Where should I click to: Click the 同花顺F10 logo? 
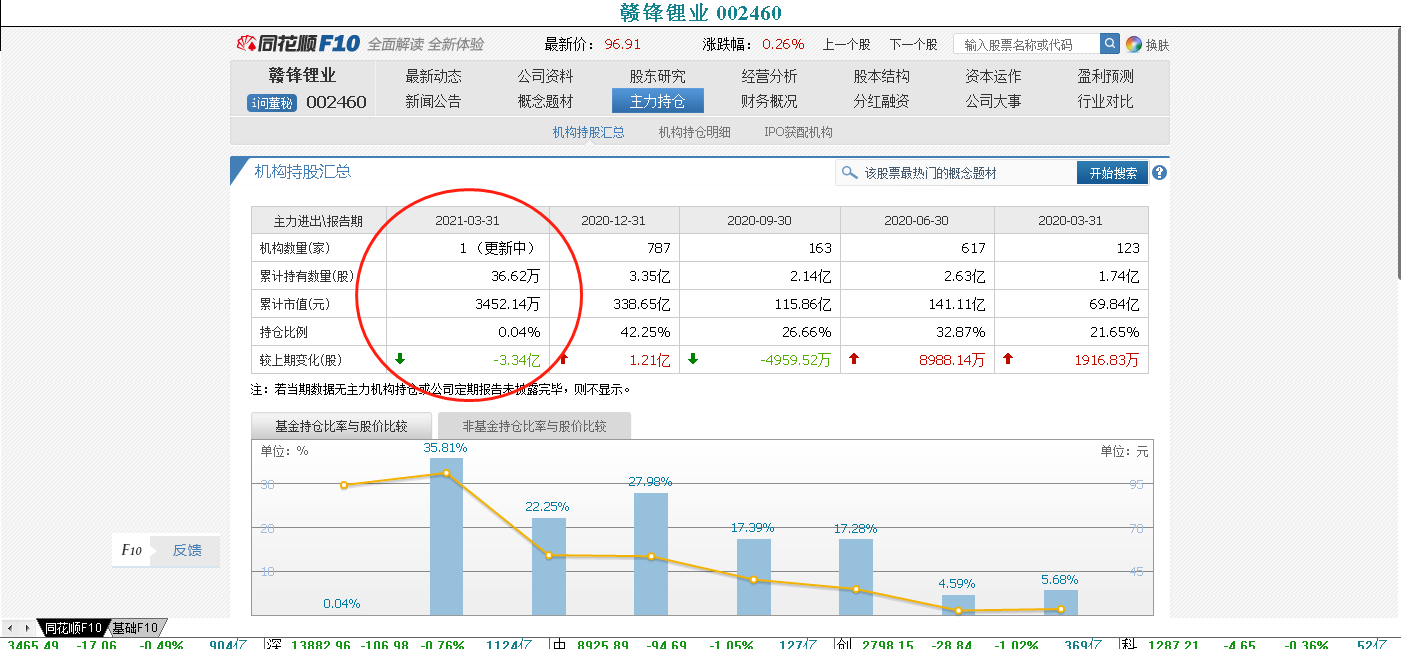(298, 43)
